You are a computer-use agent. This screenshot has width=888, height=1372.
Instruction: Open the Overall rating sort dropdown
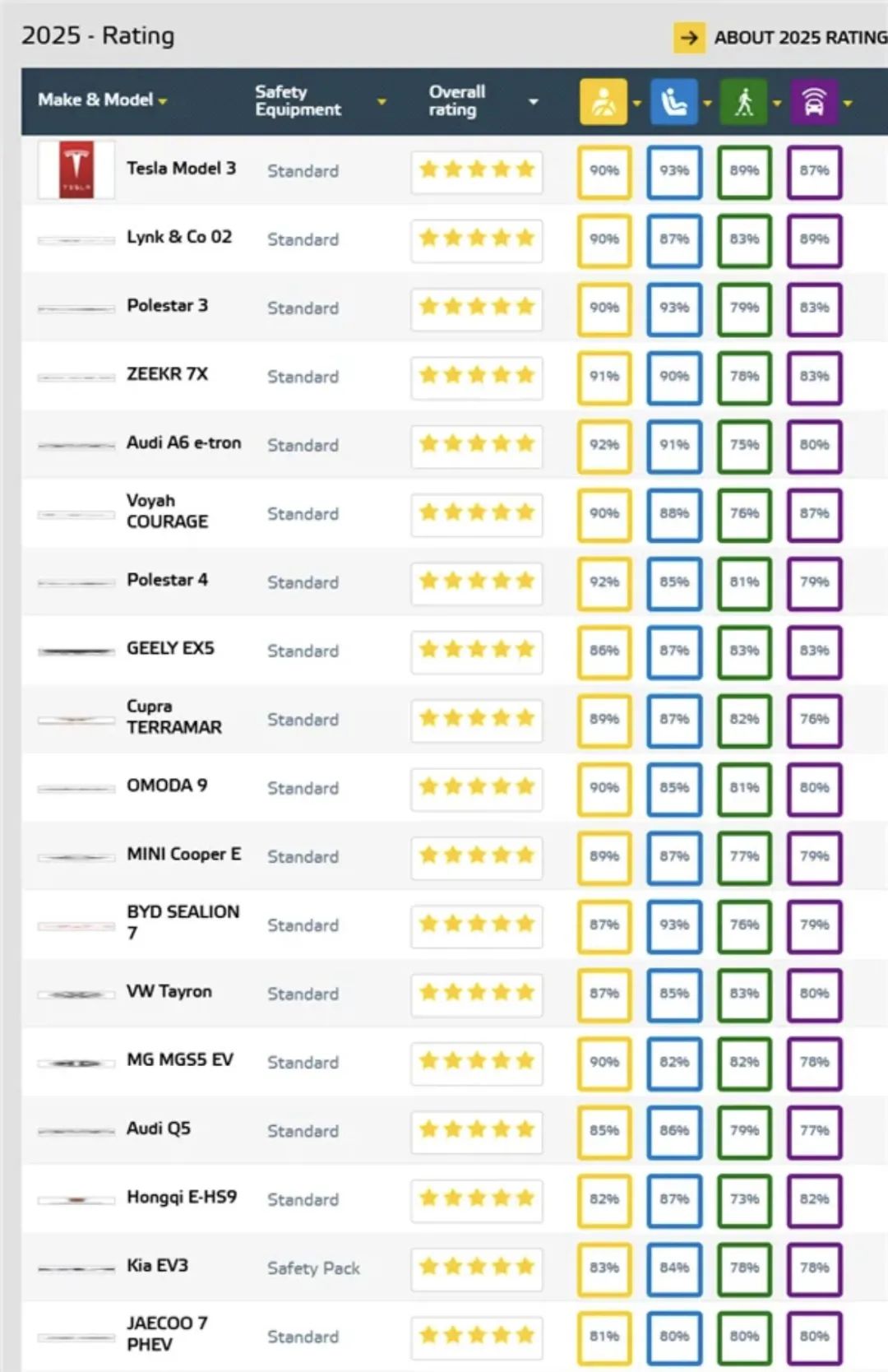click(x=534, y=101)
